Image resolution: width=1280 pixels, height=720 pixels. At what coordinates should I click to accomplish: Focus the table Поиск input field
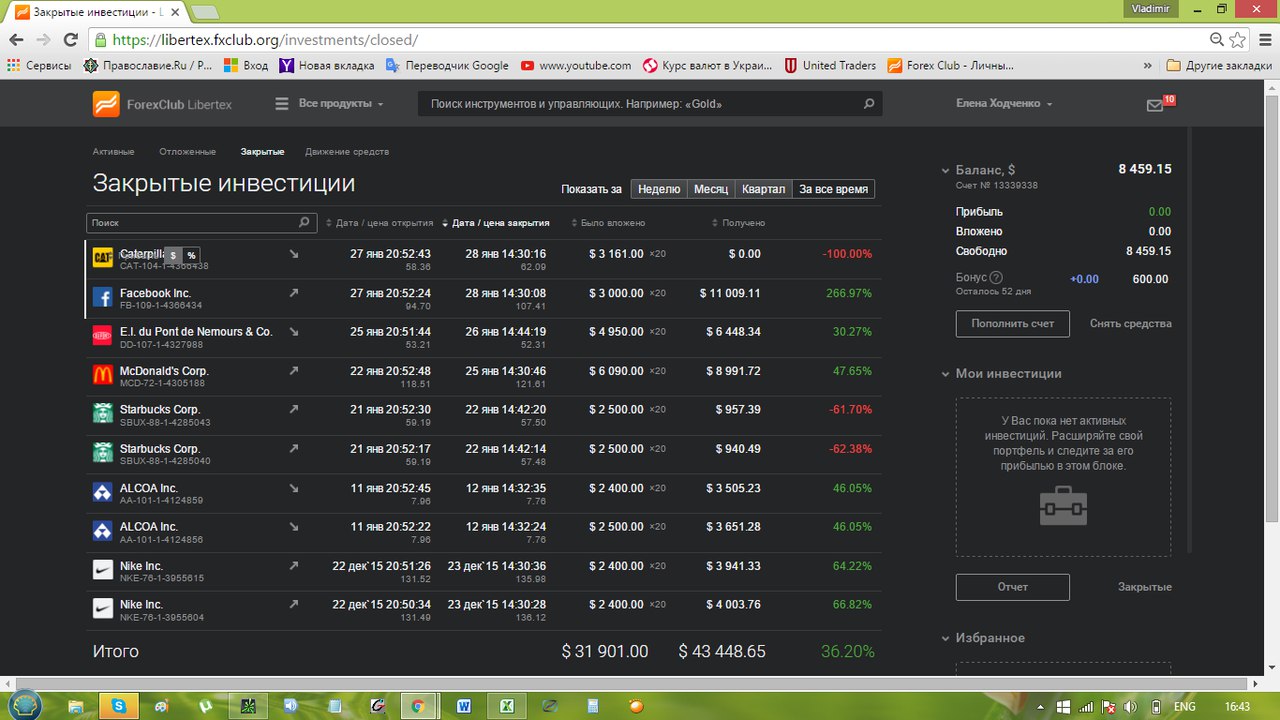click(x=202, y=223)
